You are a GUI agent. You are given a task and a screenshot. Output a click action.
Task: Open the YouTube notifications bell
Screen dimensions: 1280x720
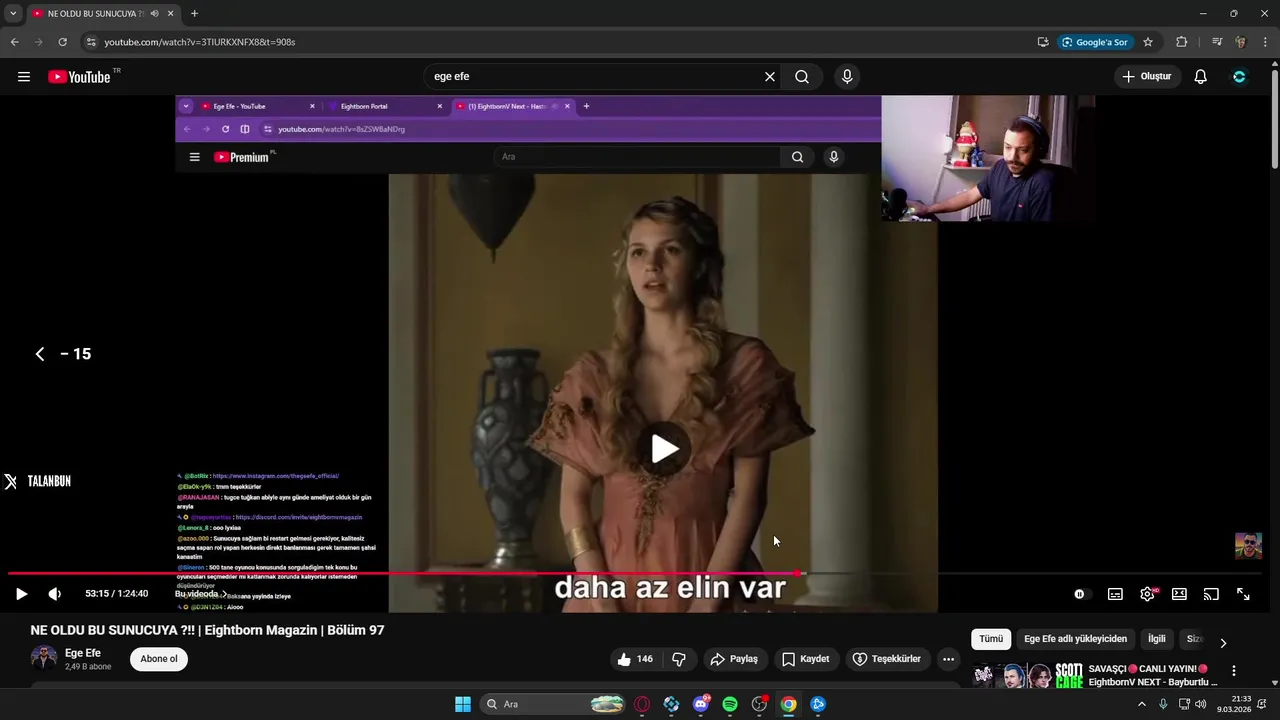coord(1201,77)
